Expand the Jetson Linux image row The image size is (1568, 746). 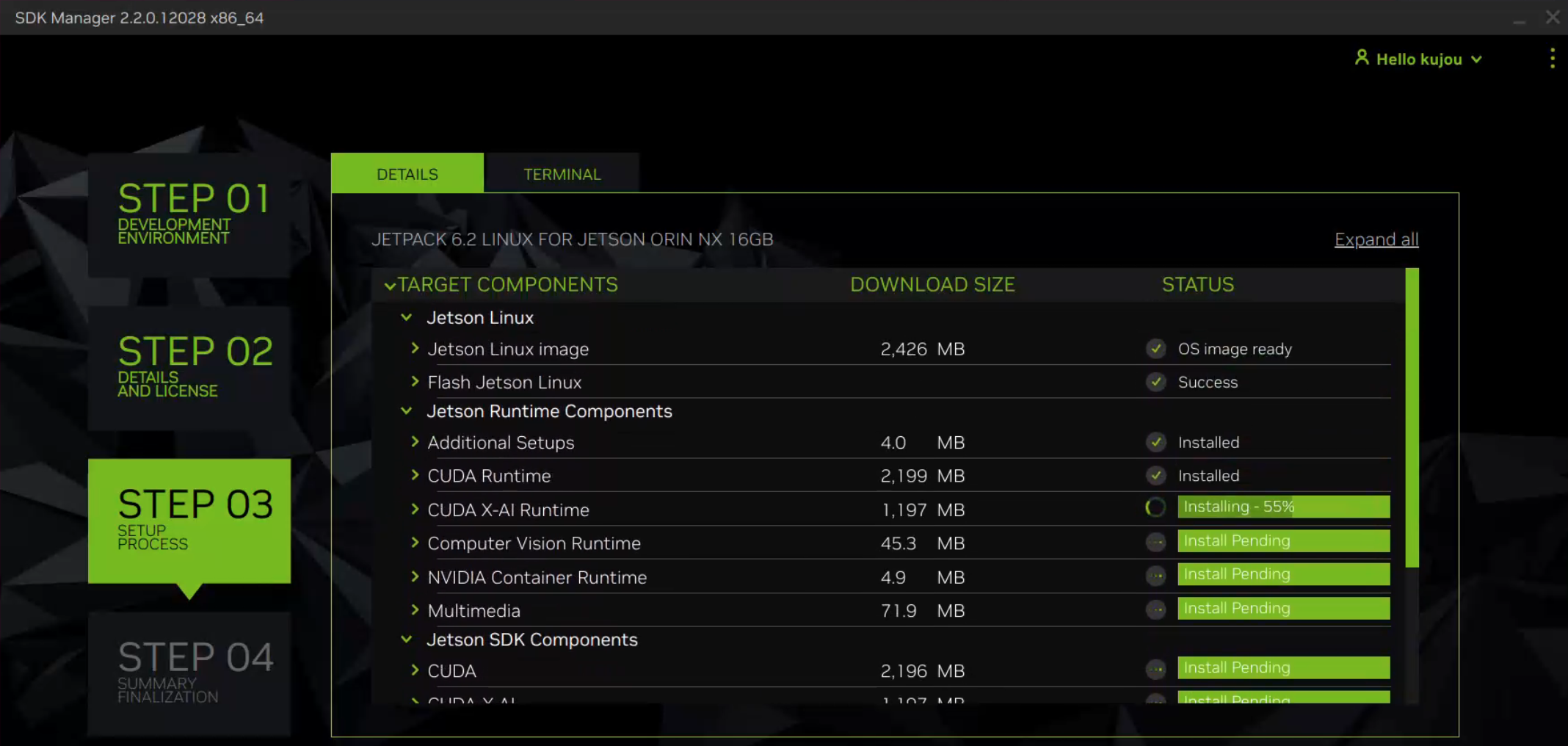[415, 348]
